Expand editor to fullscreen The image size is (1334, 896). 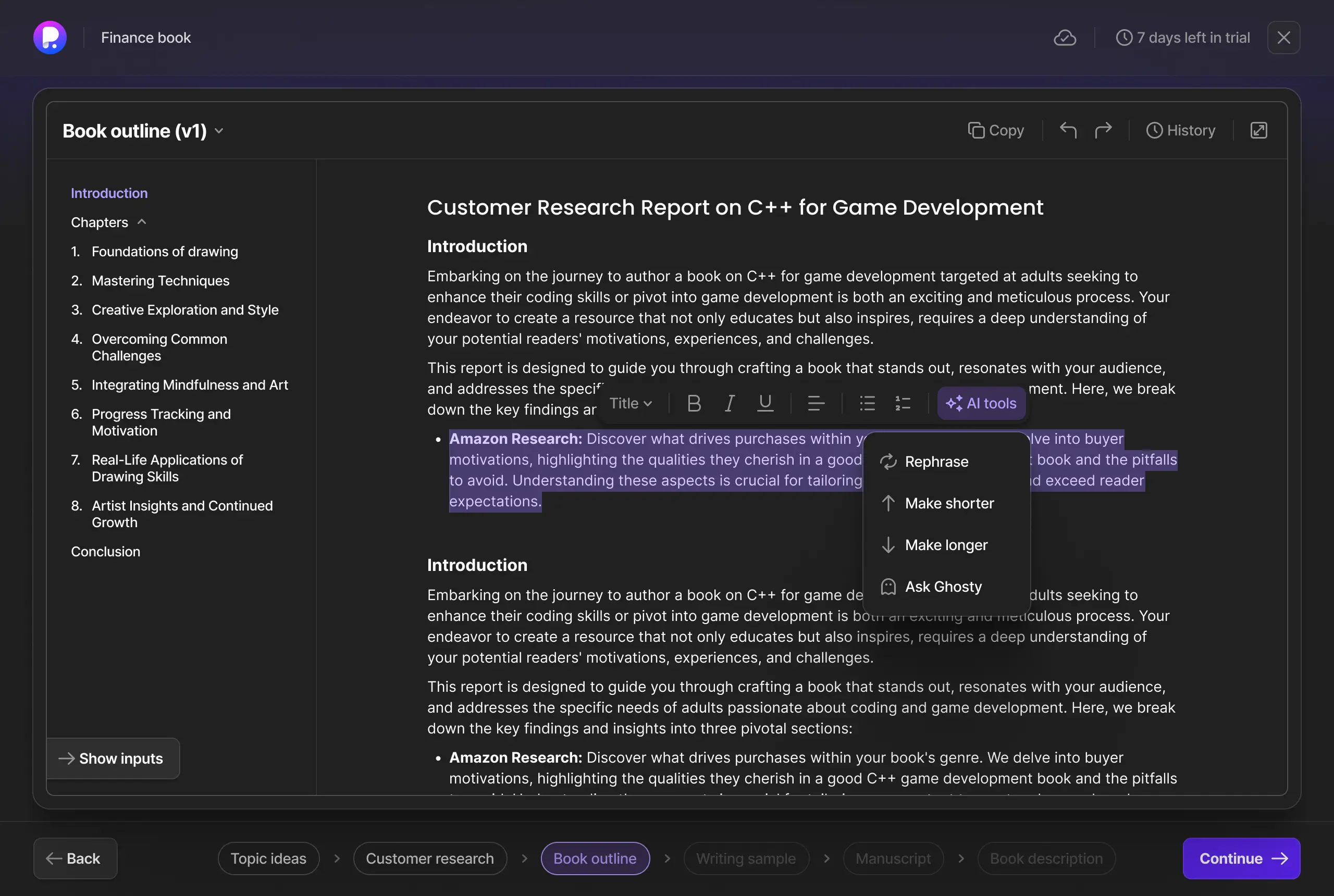(1258, 130)
